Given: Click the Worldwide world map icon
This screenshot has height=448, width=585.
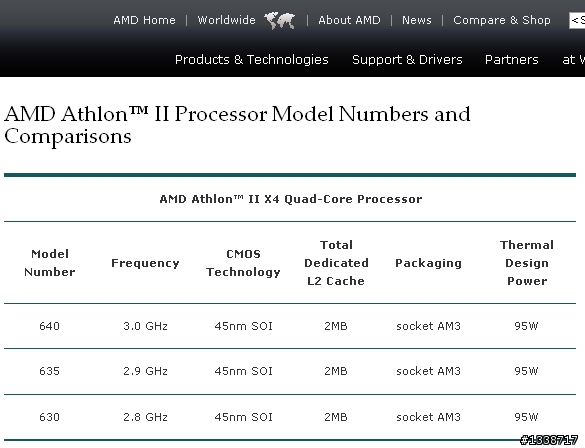Looking at the screenshot, I should point(280,20).
